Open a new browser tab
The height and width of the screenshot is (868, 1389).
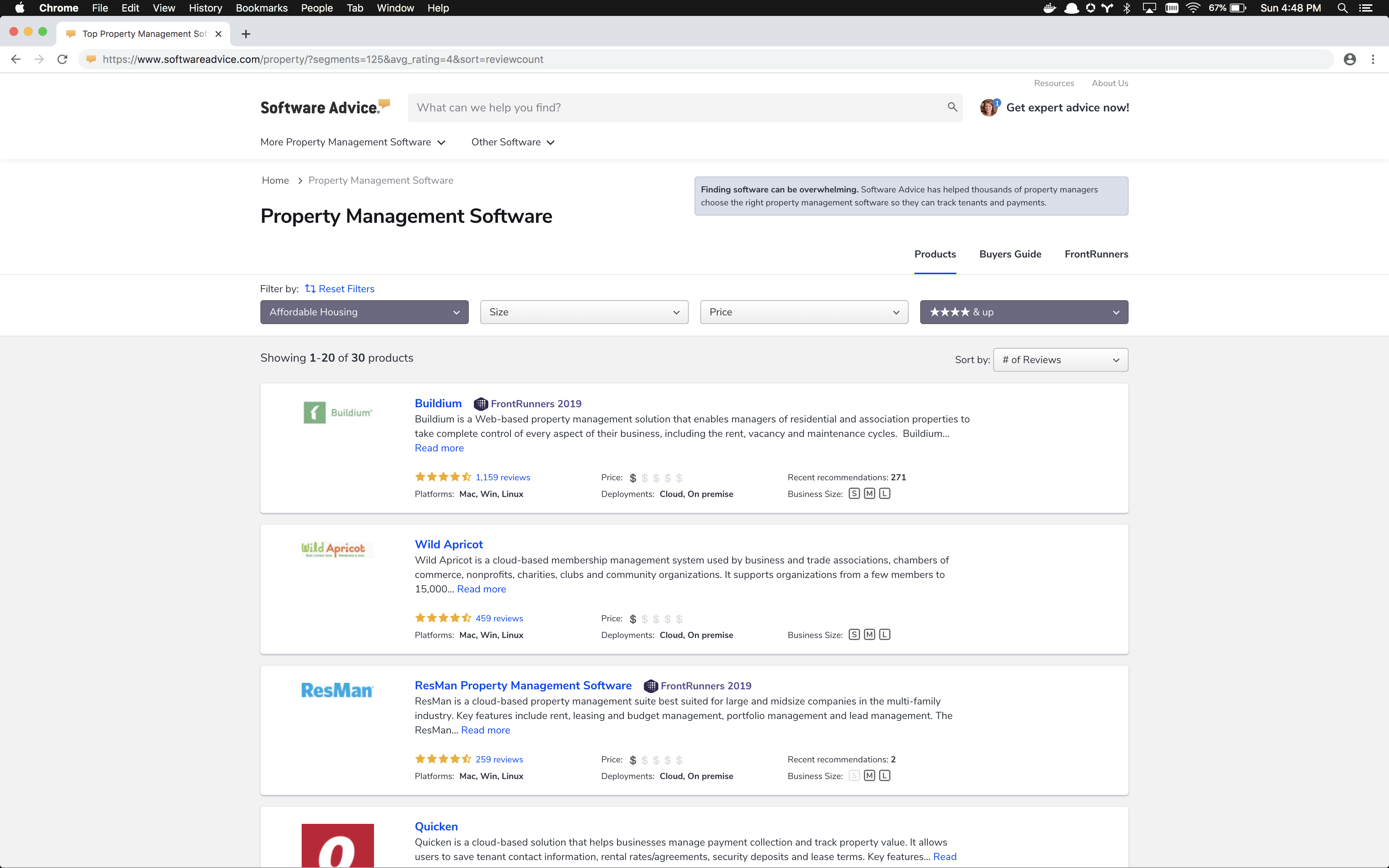(246, 34)
